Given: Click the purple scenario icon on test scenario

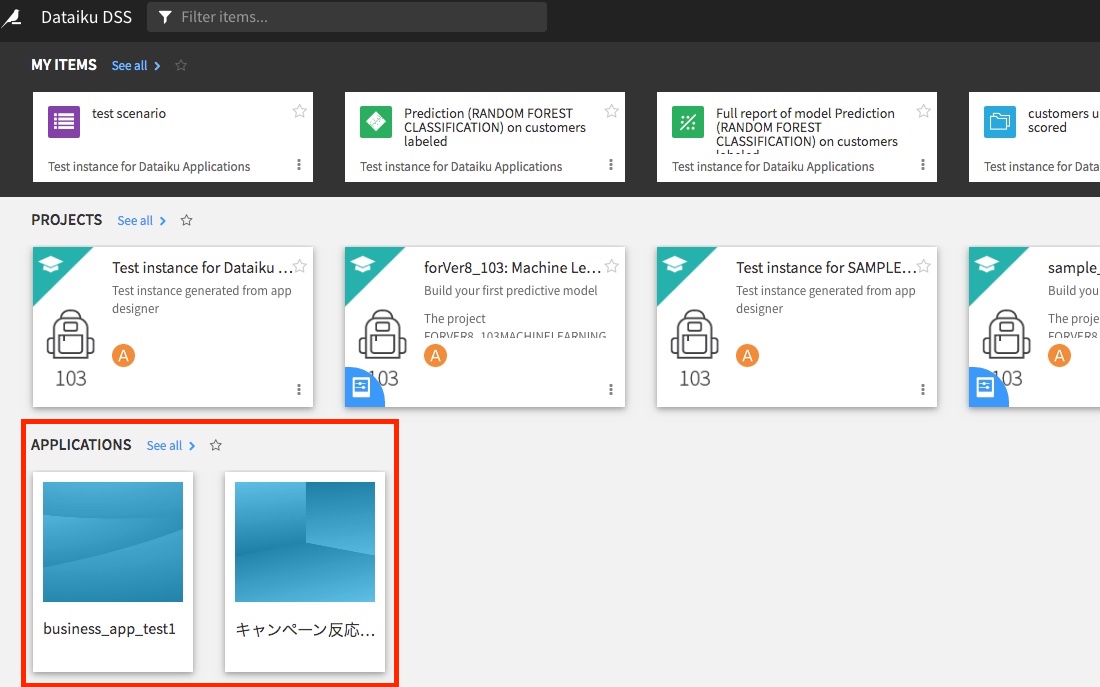Looking at the screenshot, I should pyautogui.click(x=64, y=121).
